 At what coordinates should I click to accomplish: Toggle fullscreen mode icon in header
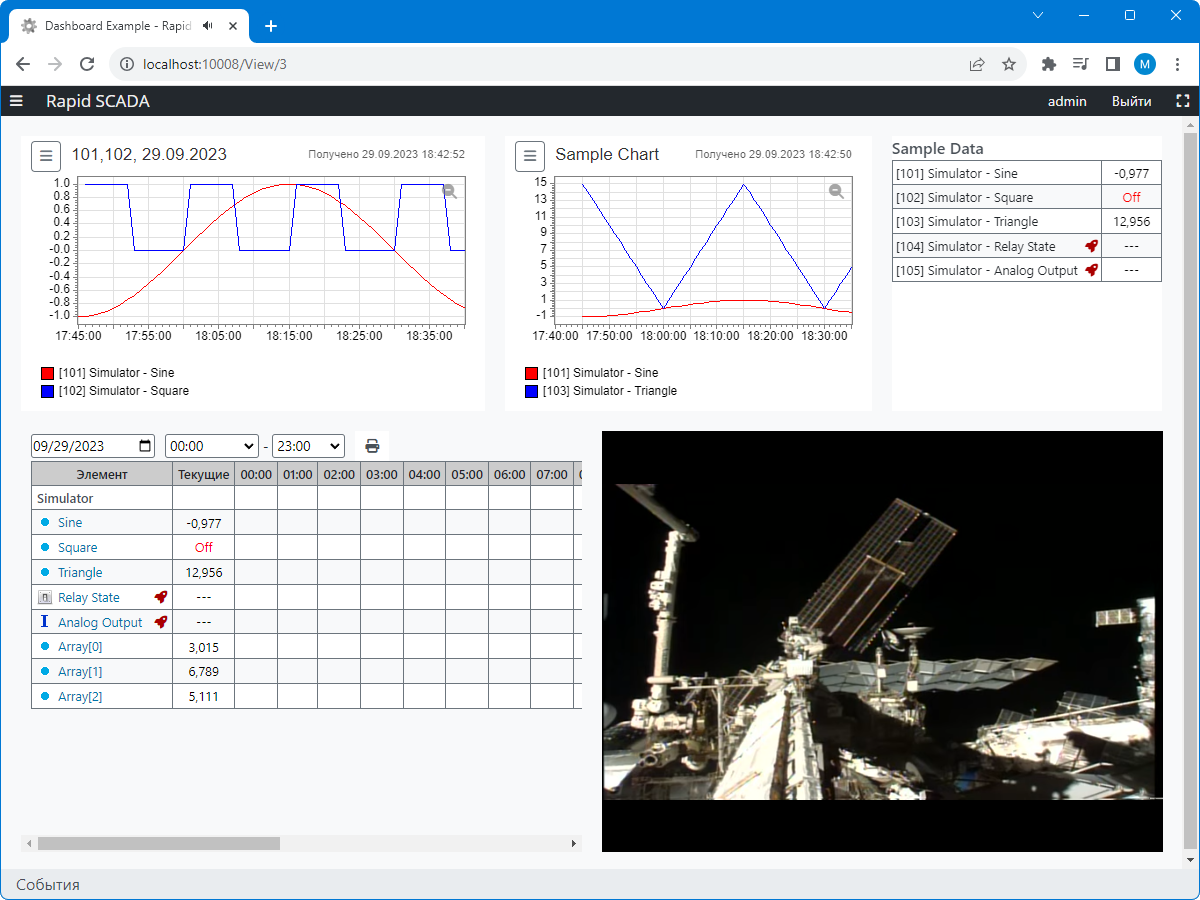(1183, 101)
